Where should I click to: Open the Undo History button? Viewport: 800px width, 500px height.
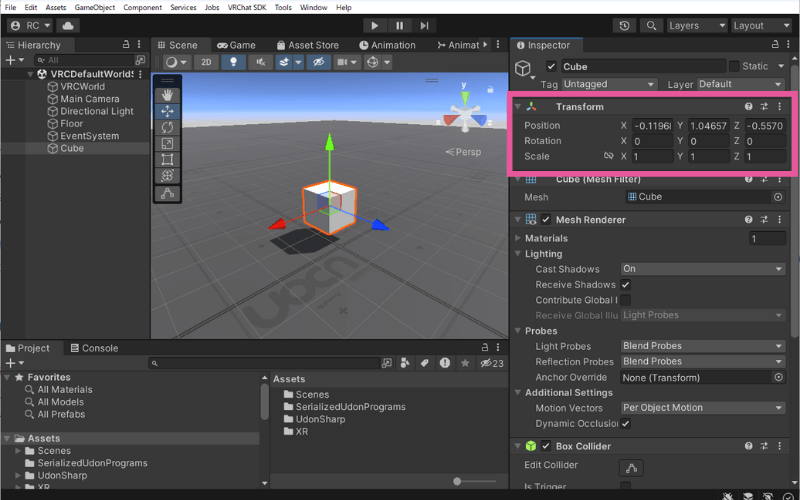click(x=624, y=26)
